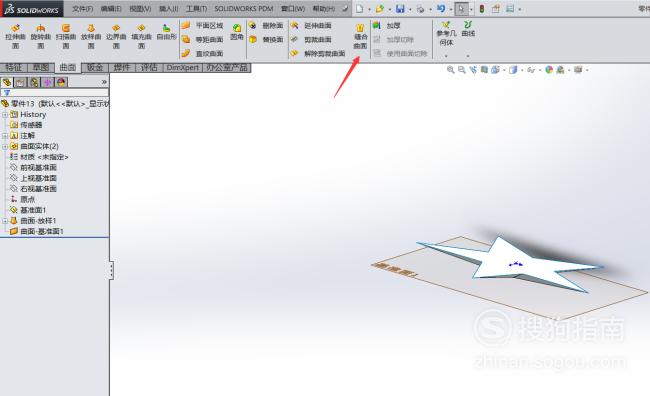Click the Ruled Surface (直纹曲面) tool
The image size is (650, 396).
pos(203,53)
